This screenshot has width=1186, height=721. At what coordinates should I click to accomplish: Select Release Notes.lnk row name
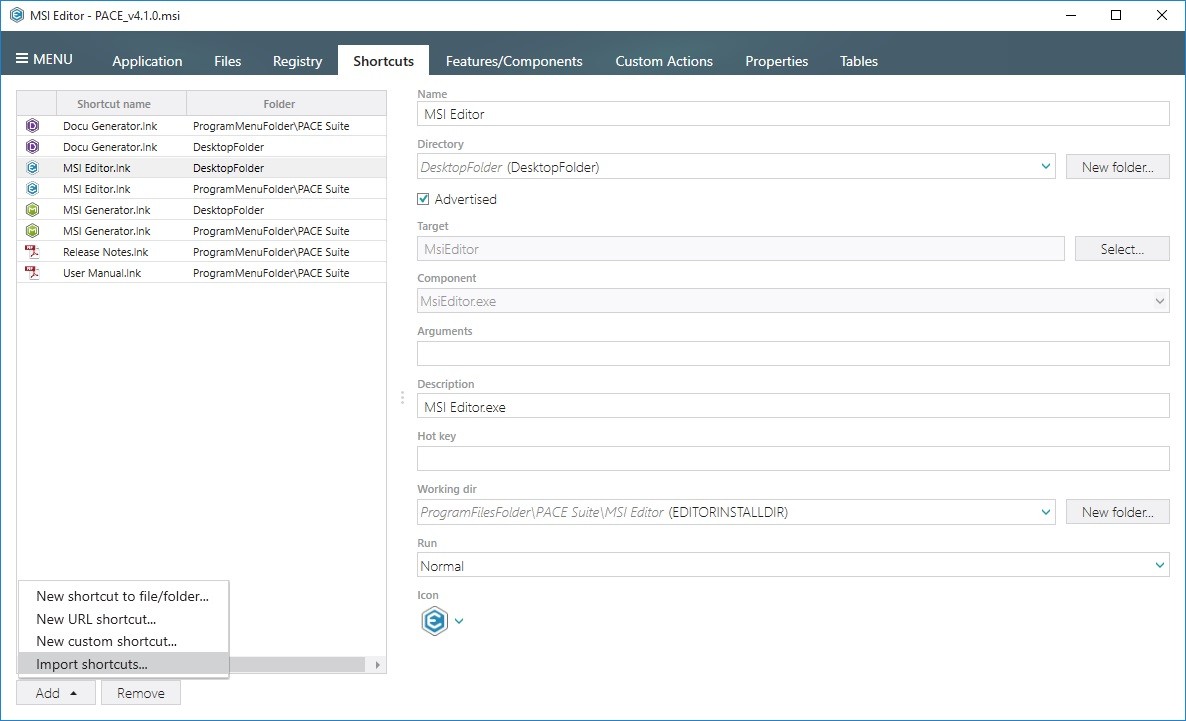coord(105,252)
